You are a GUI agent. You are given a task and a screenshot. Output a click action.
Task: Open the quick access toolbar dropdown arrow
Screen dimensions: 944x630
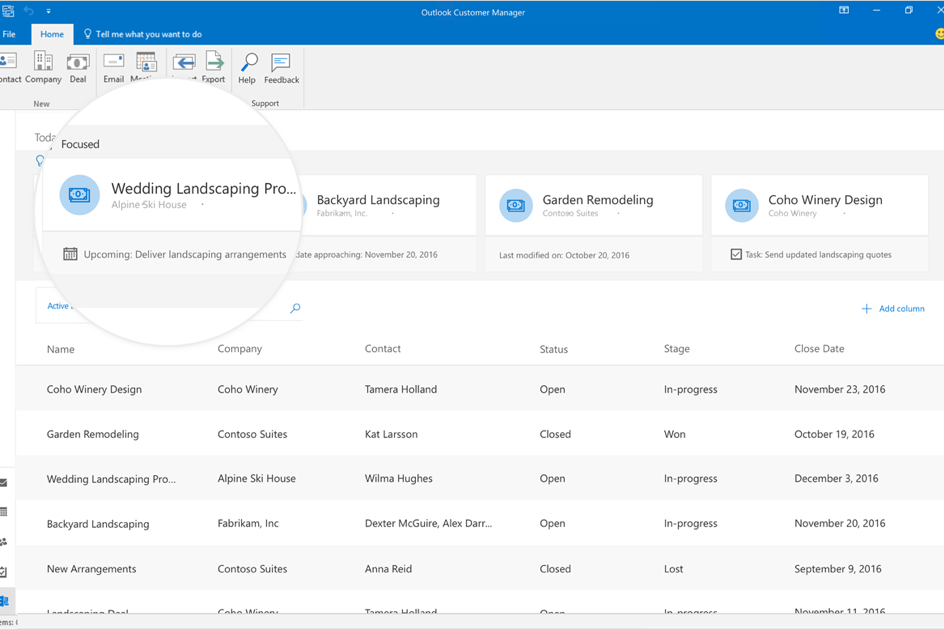click(49, 11)
